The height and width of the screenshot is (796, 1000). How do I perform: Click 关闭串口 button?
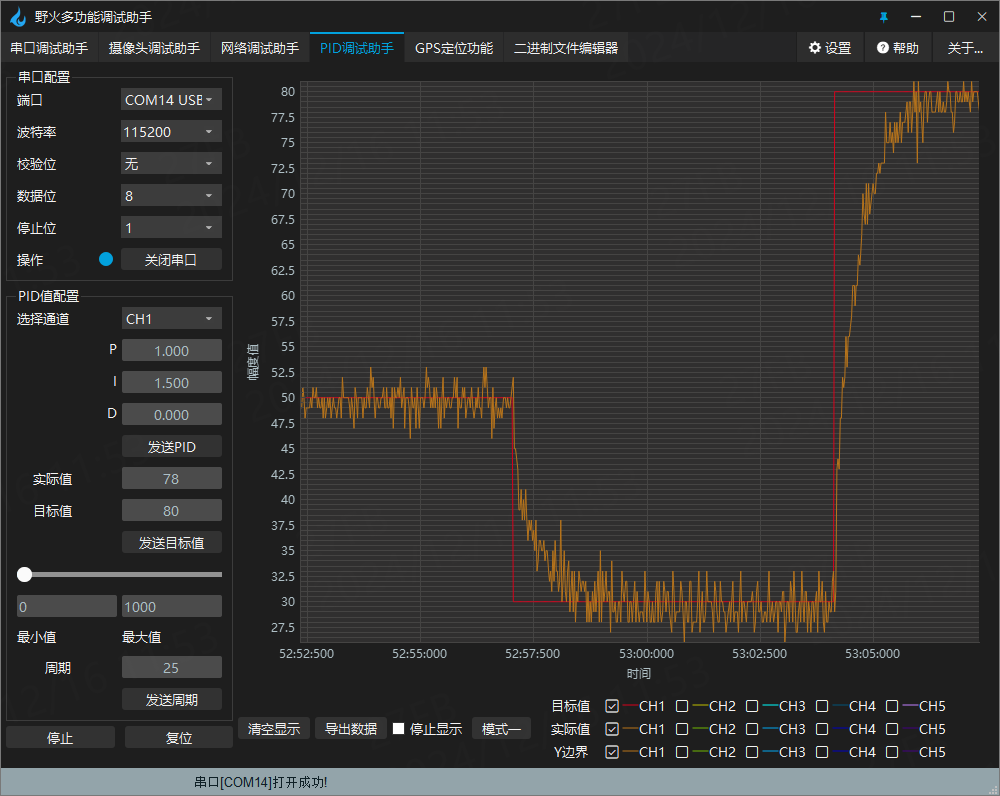(x=171, y=260)
